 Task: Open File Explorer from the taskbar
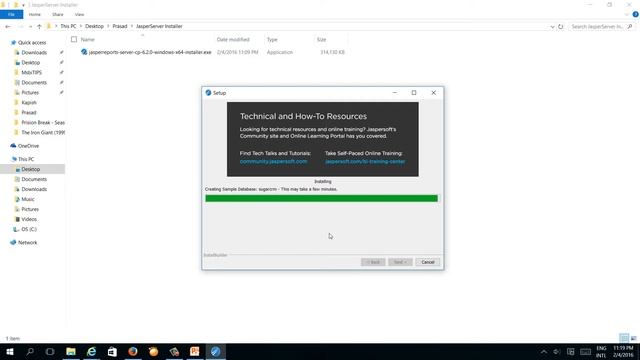pyautogui.click(x=71, y=351)
